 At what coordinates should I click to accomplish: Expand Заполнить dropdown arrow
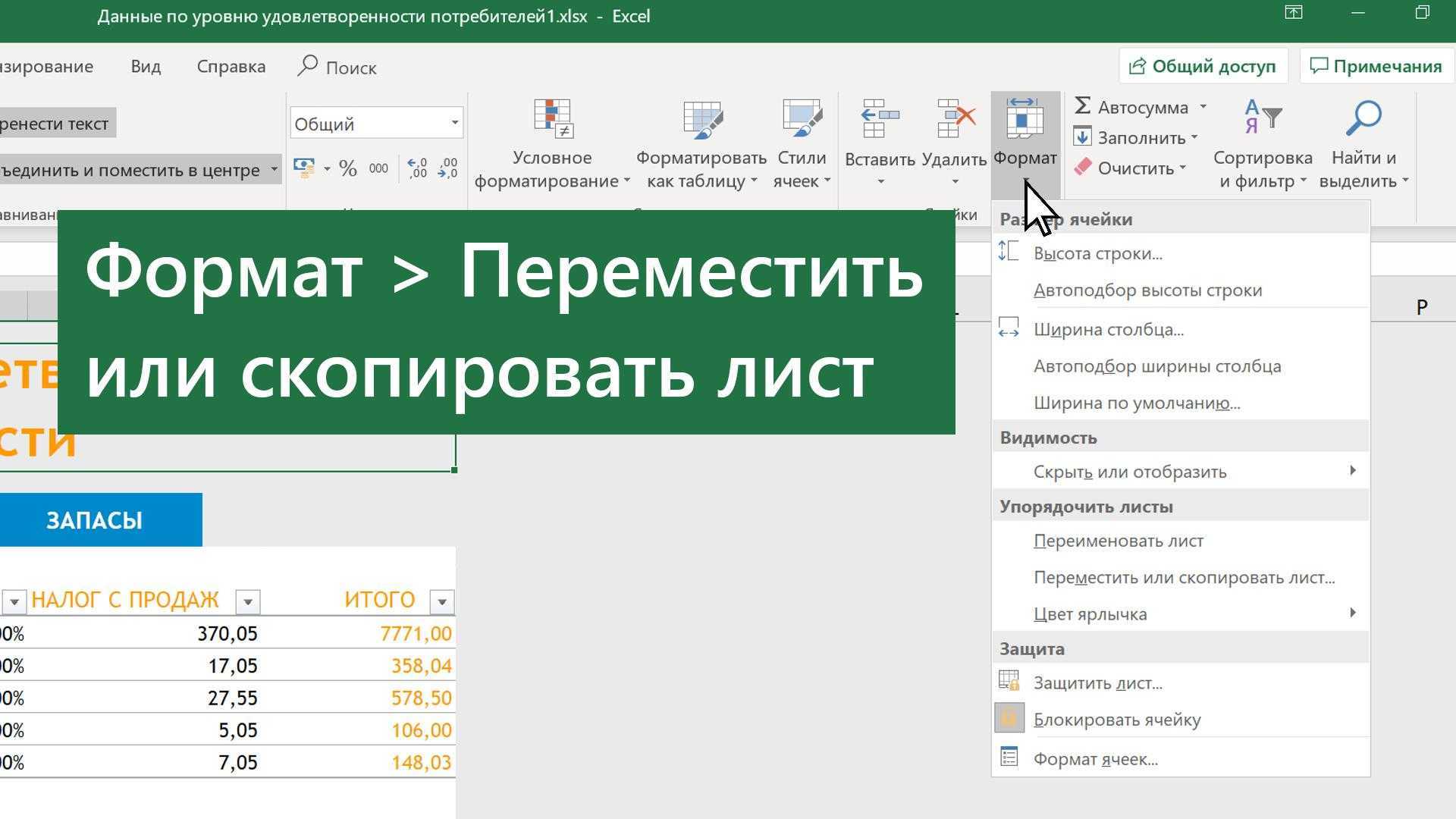coord(1194,137)
